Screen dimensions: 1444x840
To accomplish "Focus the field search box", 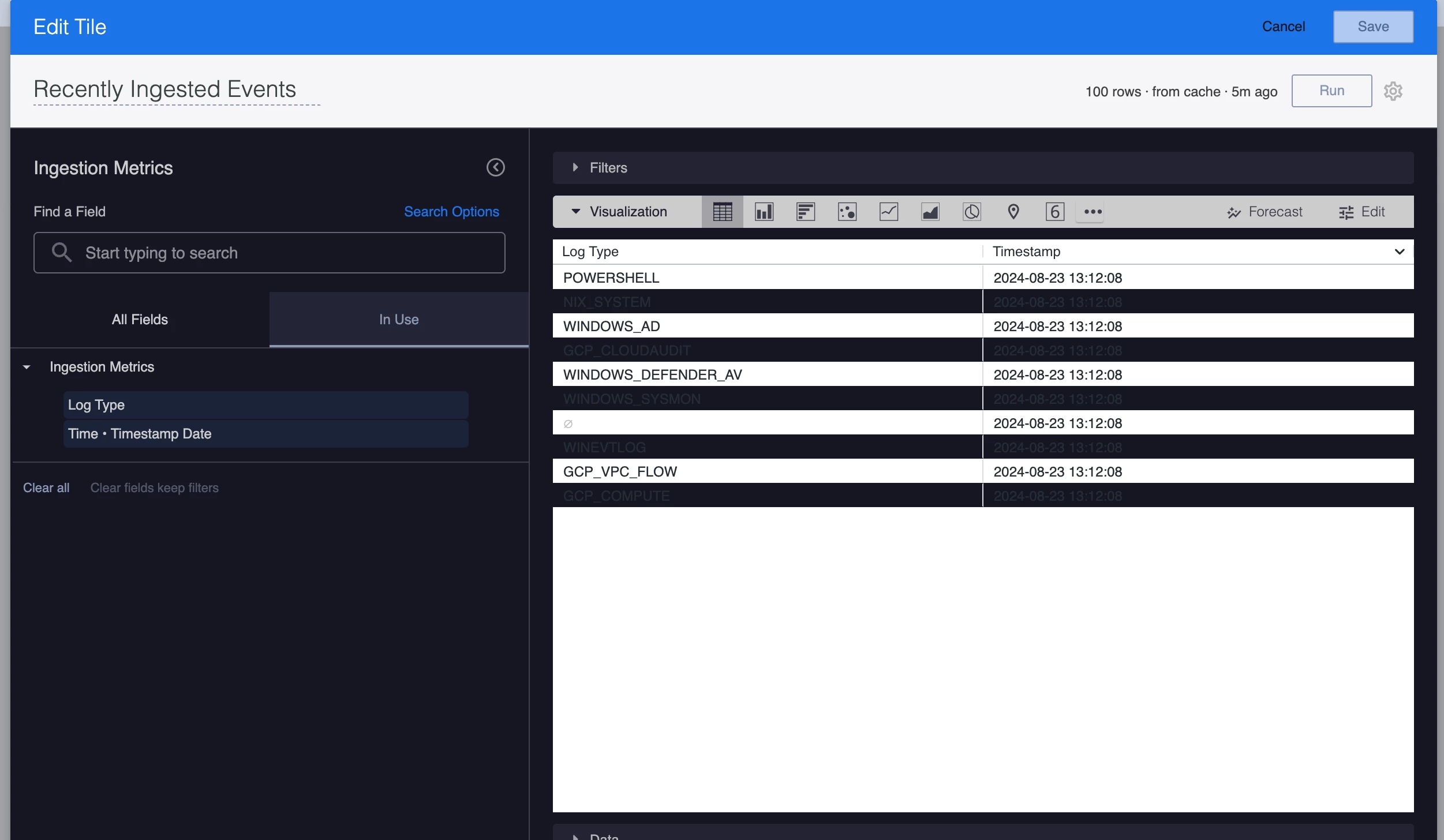I will point(269,253).
